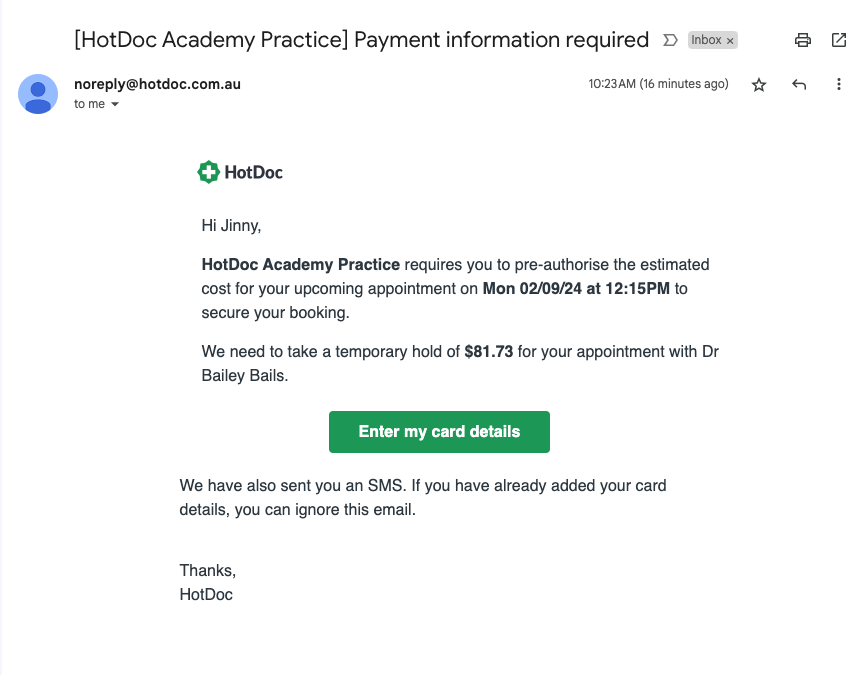Click the Enter my card details button

coord(439,432)
